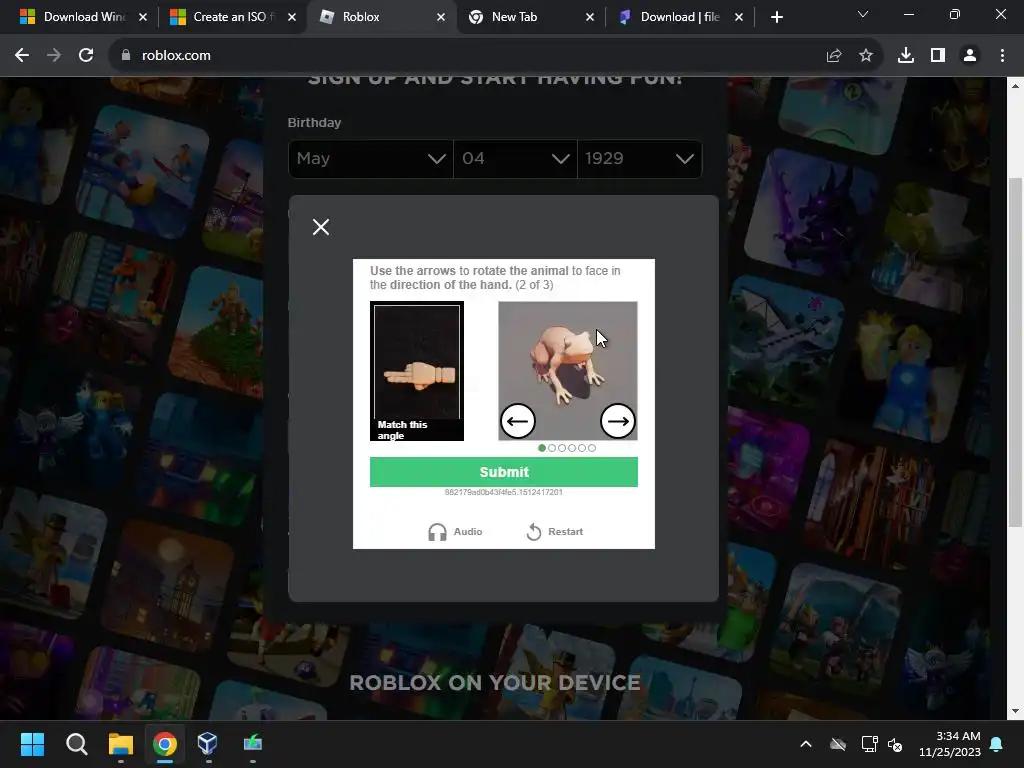Restart the captcha challenge
The height and width of the screenshot is (768, 1024).
[554, 532]
